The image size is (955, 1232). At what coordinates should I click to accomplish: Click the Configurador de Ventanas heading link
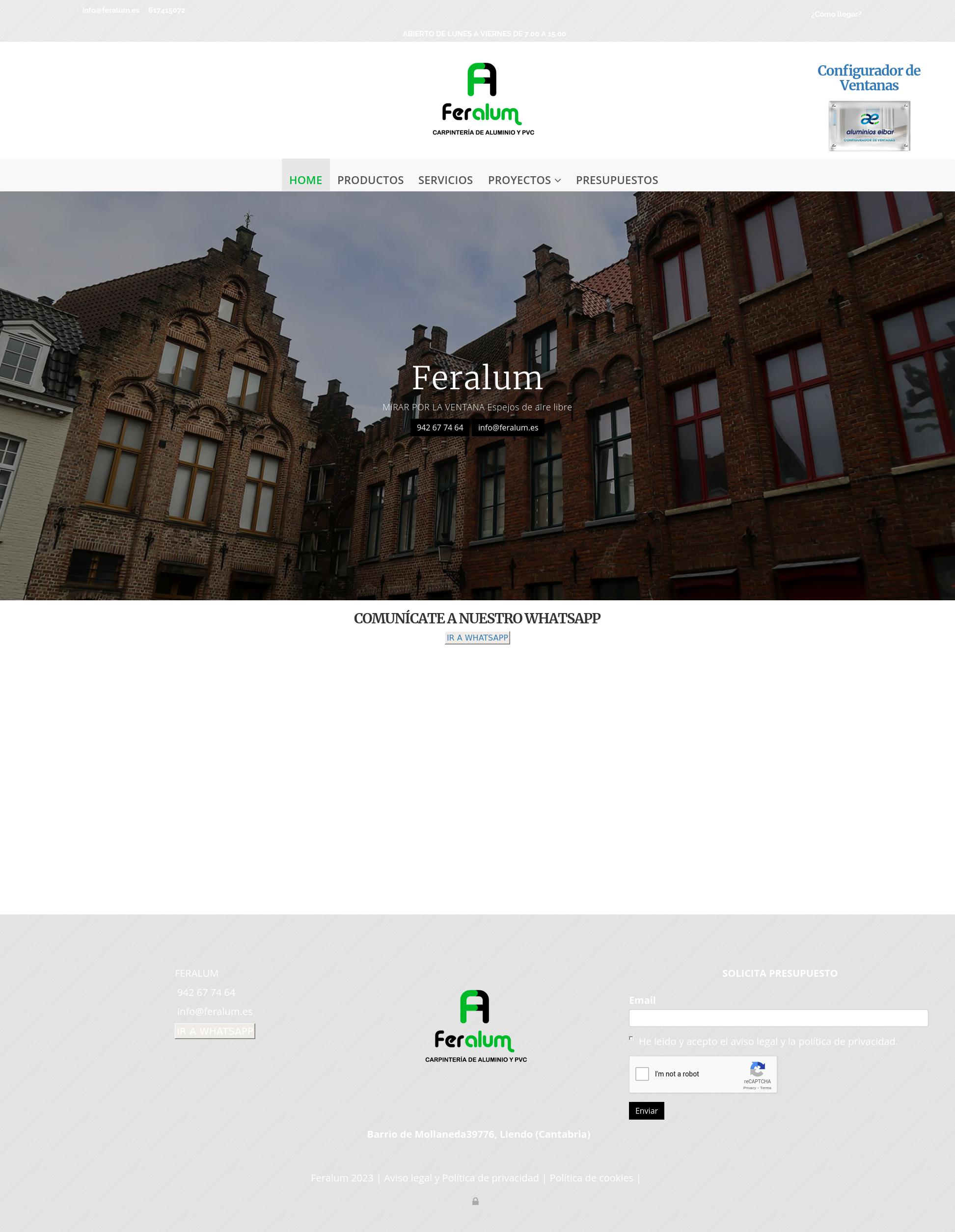tap(868, 78)
